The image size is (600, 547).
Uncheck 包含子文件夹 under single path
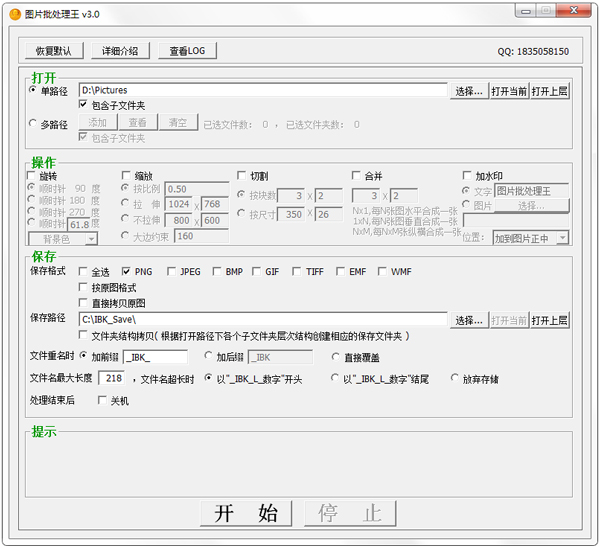coord(84,104)
